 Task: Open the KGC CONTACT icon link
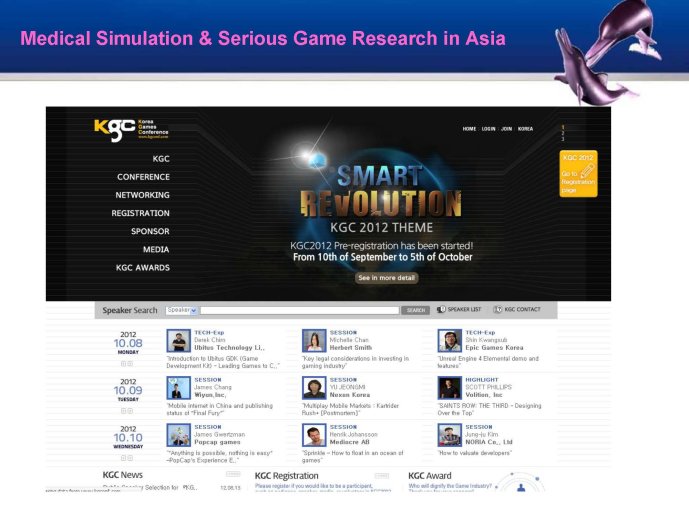coord(517,309)
